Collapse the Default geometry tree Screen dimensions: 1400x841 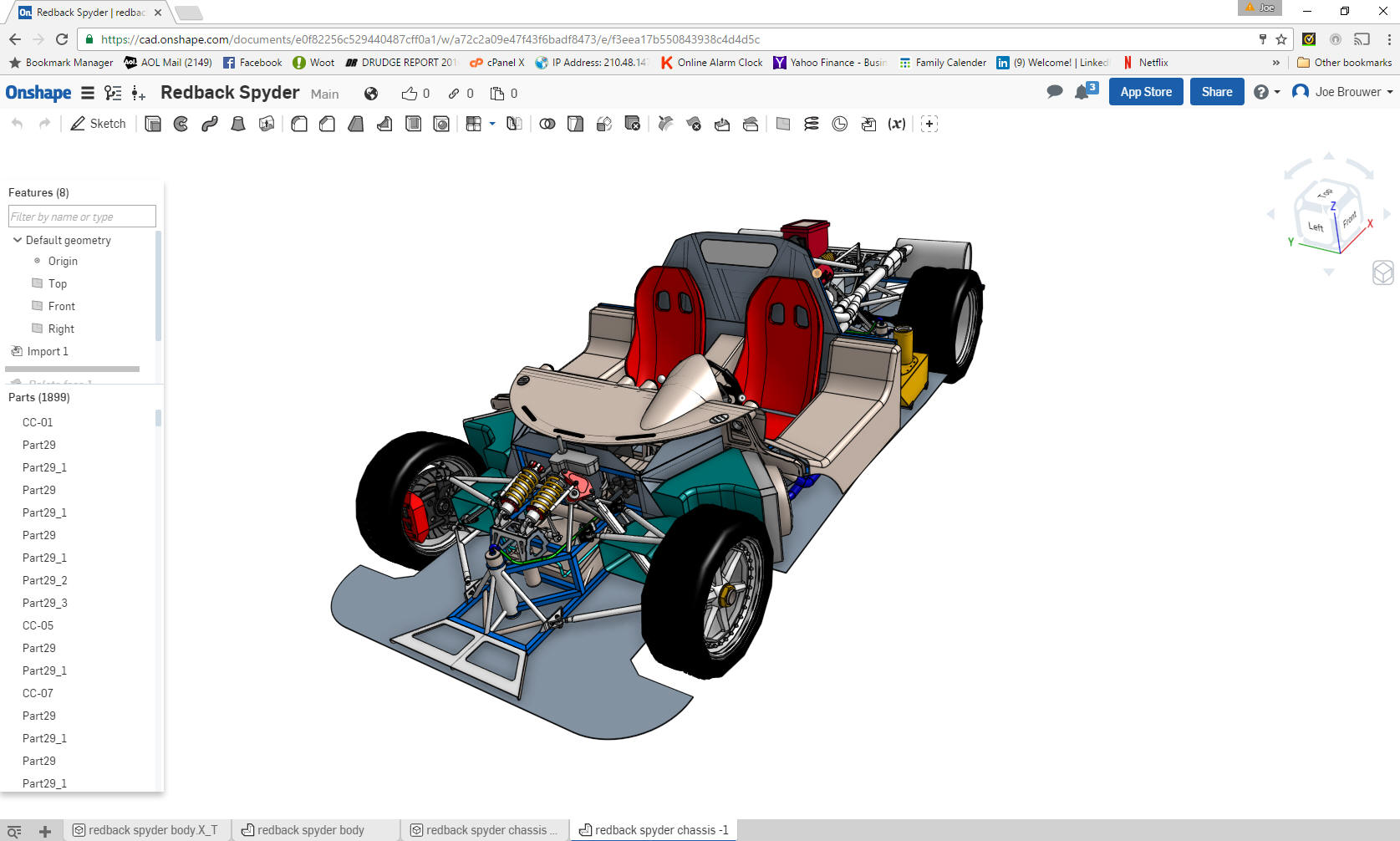pos(17,240)
